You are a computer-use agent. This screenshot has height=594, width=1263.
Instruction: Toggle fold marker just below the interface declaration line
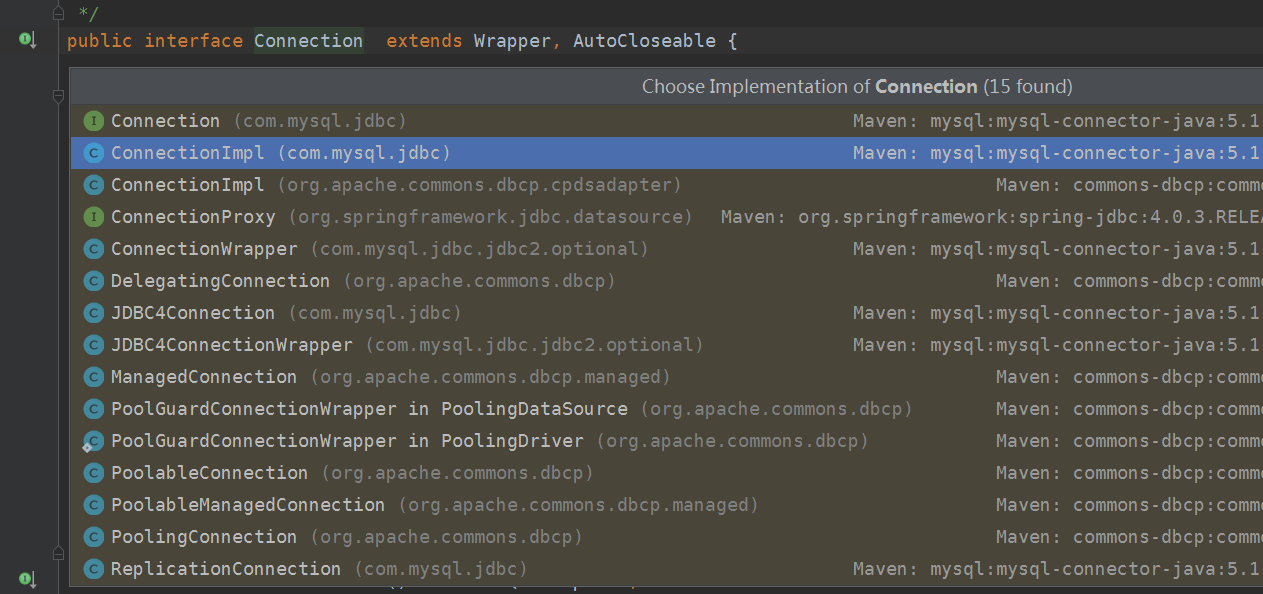click(58, 96)
